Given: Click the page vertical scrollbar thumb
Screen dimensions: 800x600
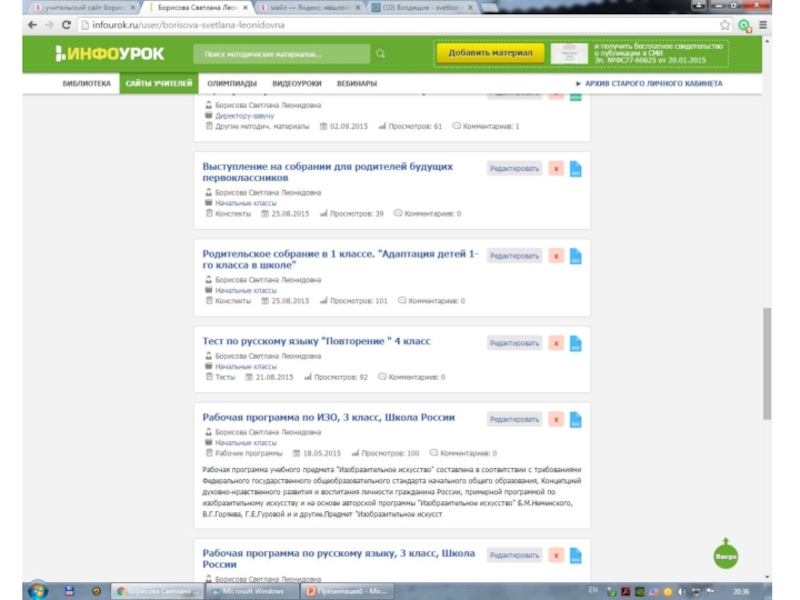Looking at the screenshot, I should (767, 363).
